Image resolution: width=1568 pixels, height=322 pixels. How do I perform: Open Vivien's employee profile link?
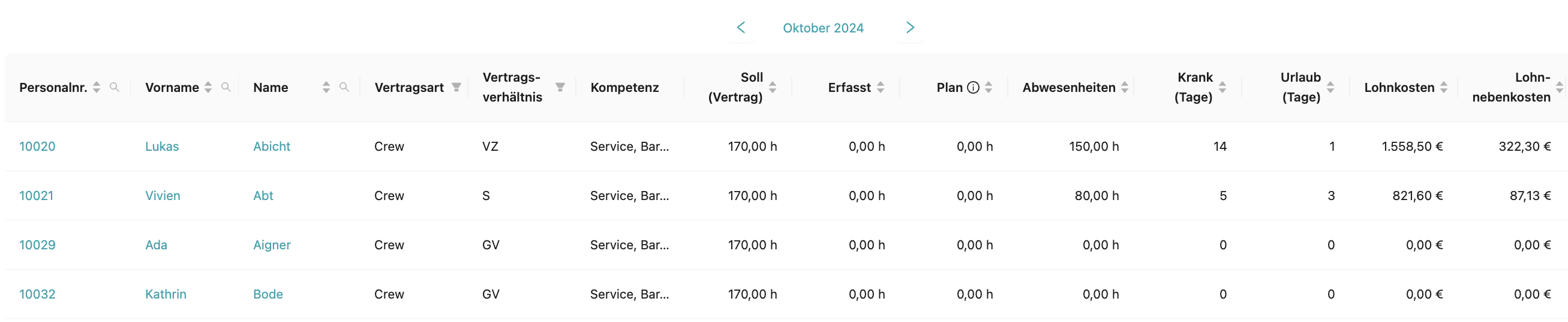click(x=163, y=196)
